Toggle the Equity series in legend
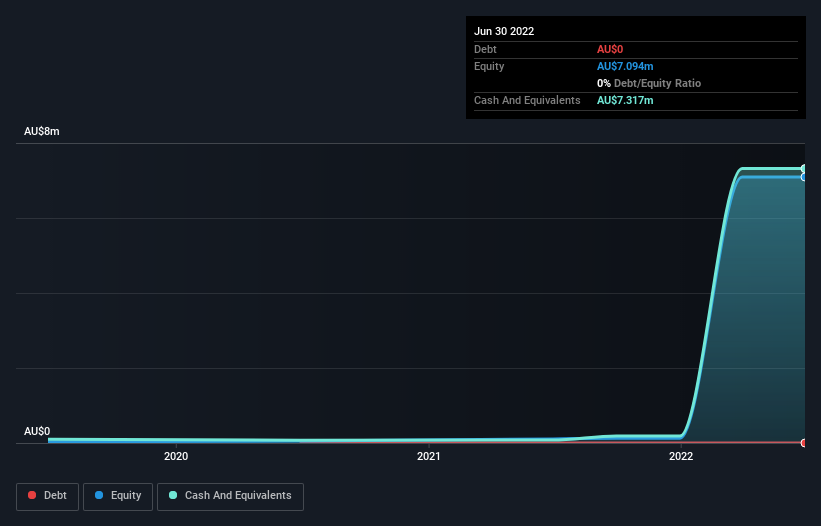 point(118,496)
